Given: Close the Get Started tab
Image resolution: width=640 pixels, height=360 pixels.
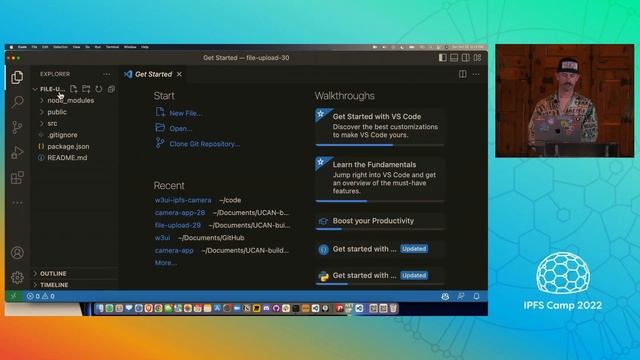Looking at the screenshot, I should coord(179,74).
